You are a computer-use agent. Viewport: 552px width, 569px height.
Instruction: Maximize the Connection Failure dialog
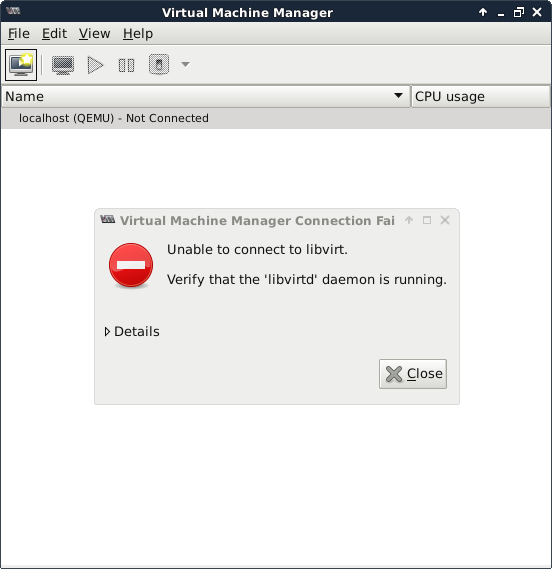click(427, 220)
